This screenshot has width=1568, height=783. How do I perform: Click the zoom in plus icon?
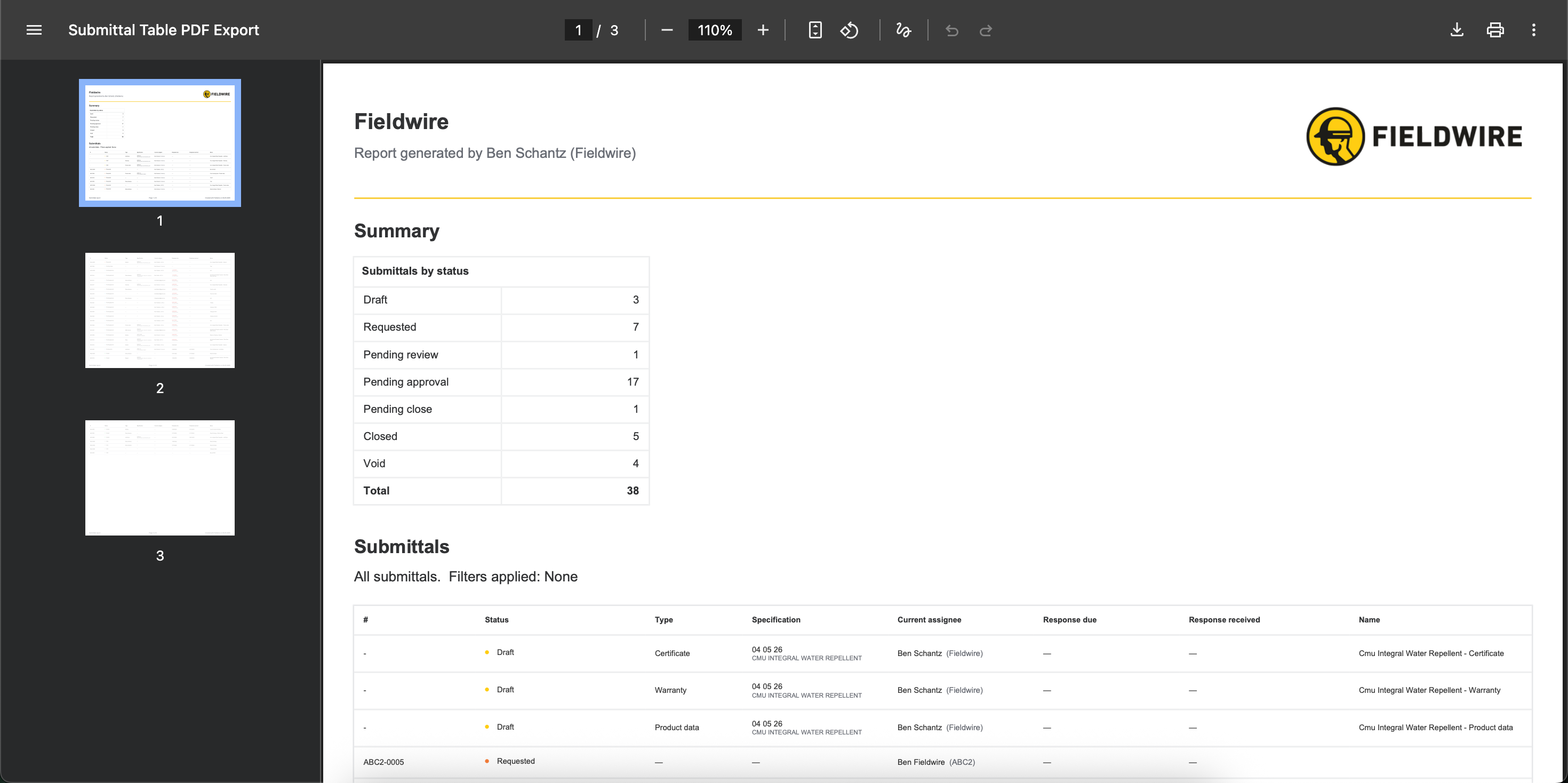point(763,30)
